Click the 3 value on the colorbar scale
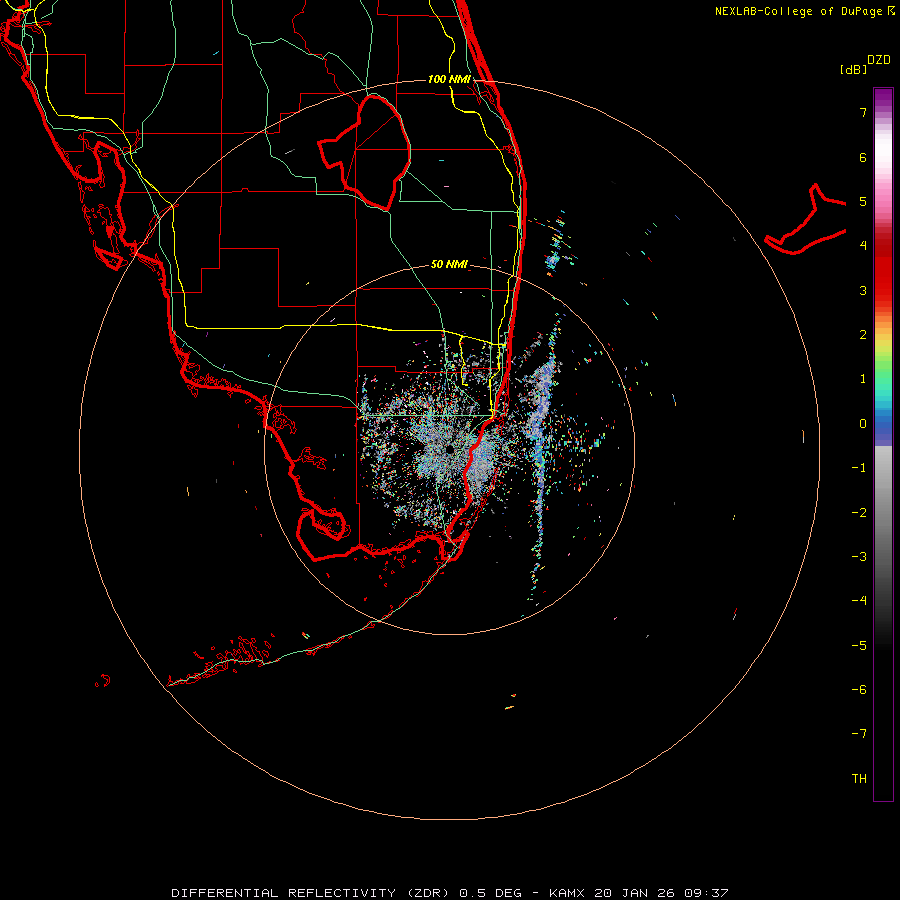900x900 pixels. (863, 290)
